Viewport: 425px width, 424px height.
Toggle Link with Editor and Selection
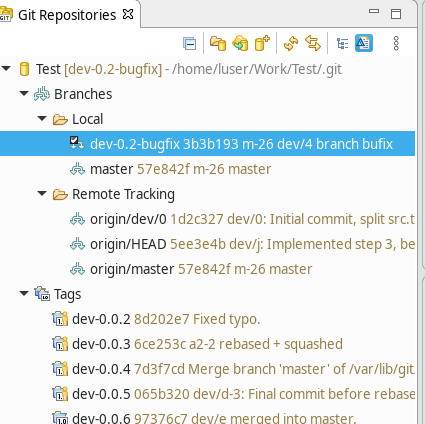(313, 44)
